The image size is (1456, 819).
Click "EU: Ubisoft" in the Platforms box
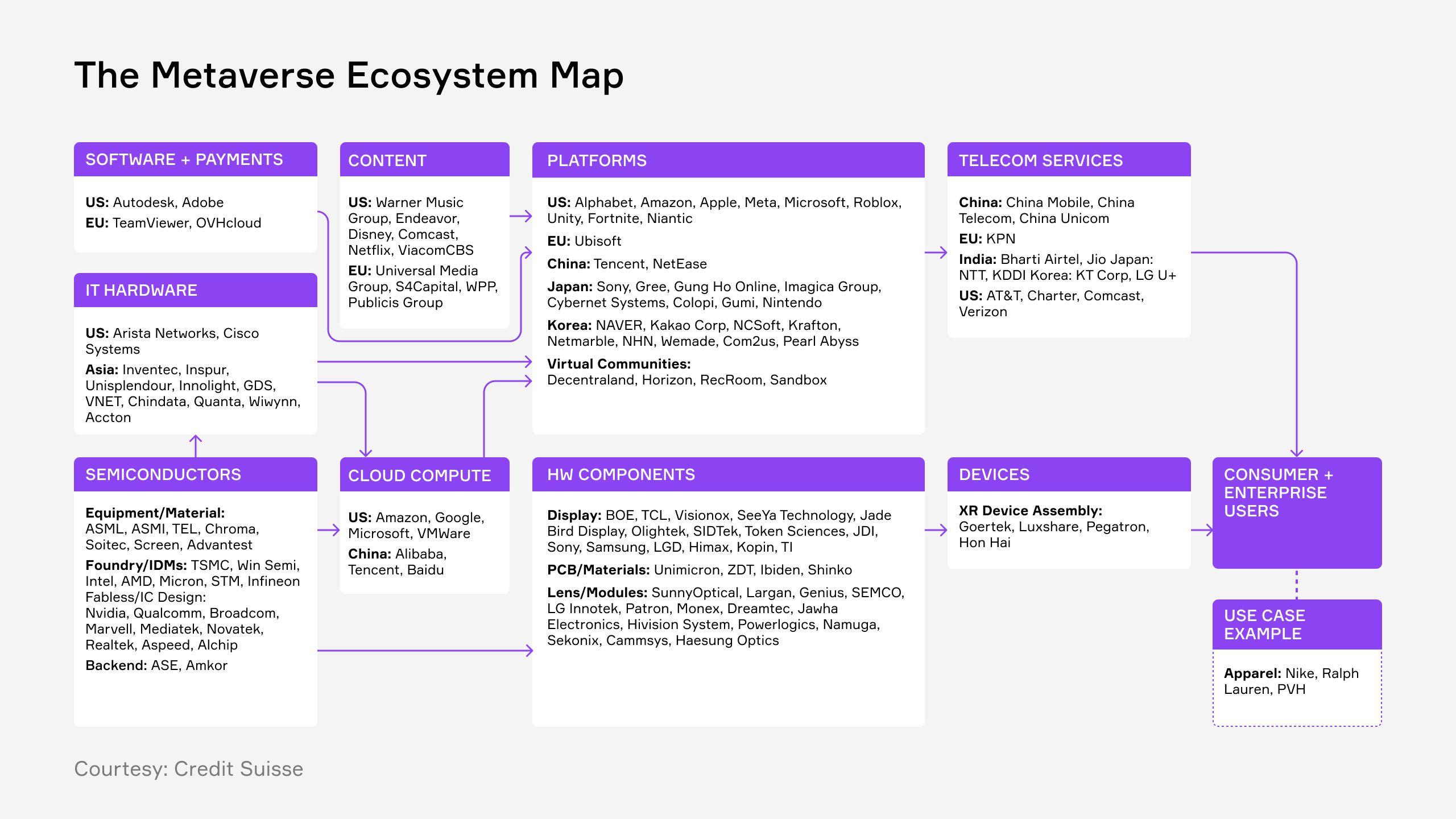(584, 241)
